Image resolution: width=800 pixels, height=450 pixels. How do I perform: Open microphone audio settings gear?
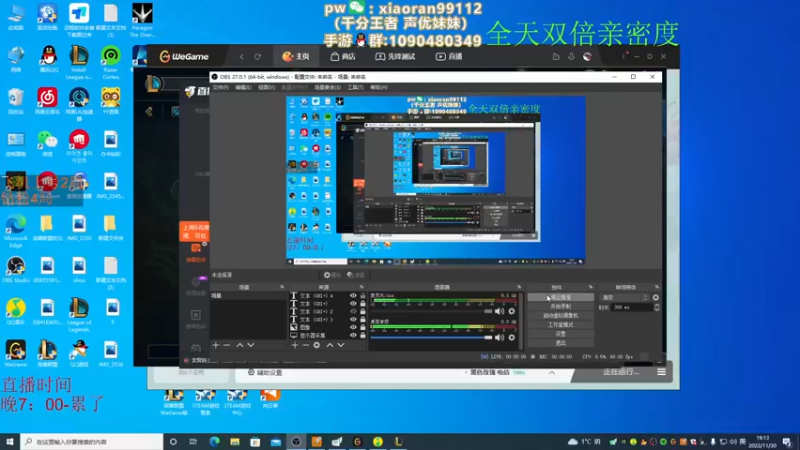[512, 311]
